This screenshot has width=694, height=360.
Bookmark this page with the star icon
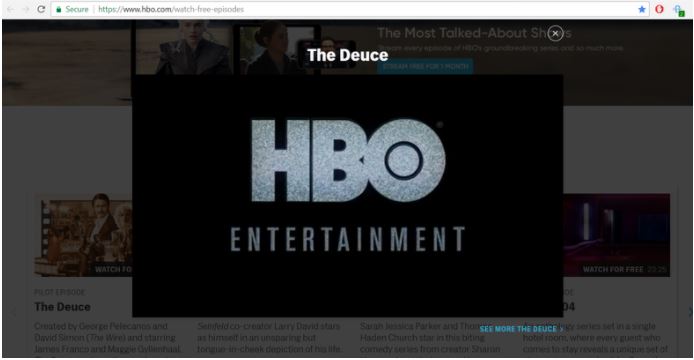point(642,9)
